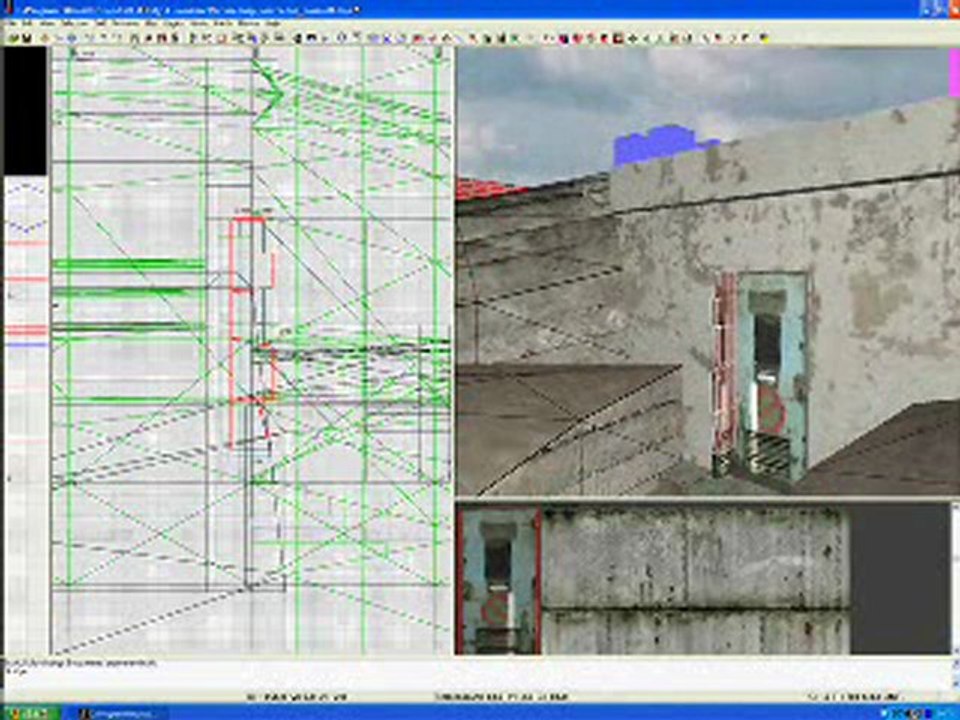The image size is (960, 720).
Task: Select the teal door texture thumbnail
Action: [498, 580]
